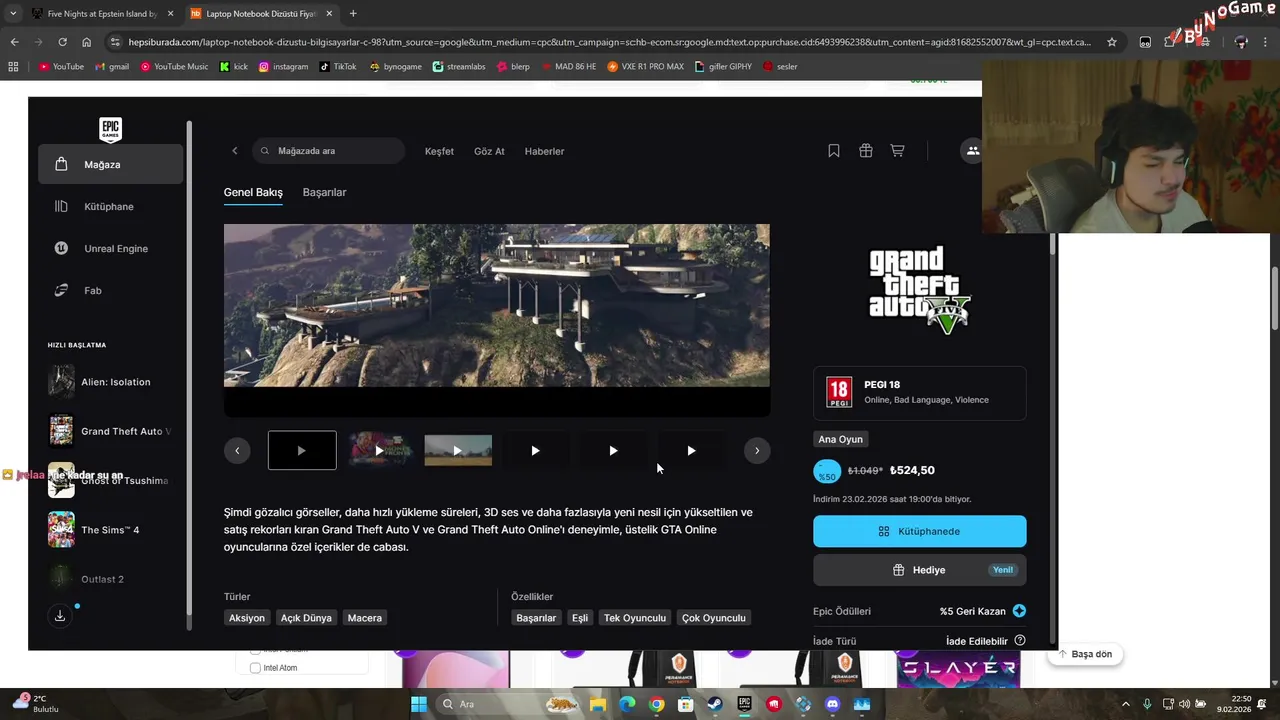
Task: Open the Chrome home button
Action: 87,42
